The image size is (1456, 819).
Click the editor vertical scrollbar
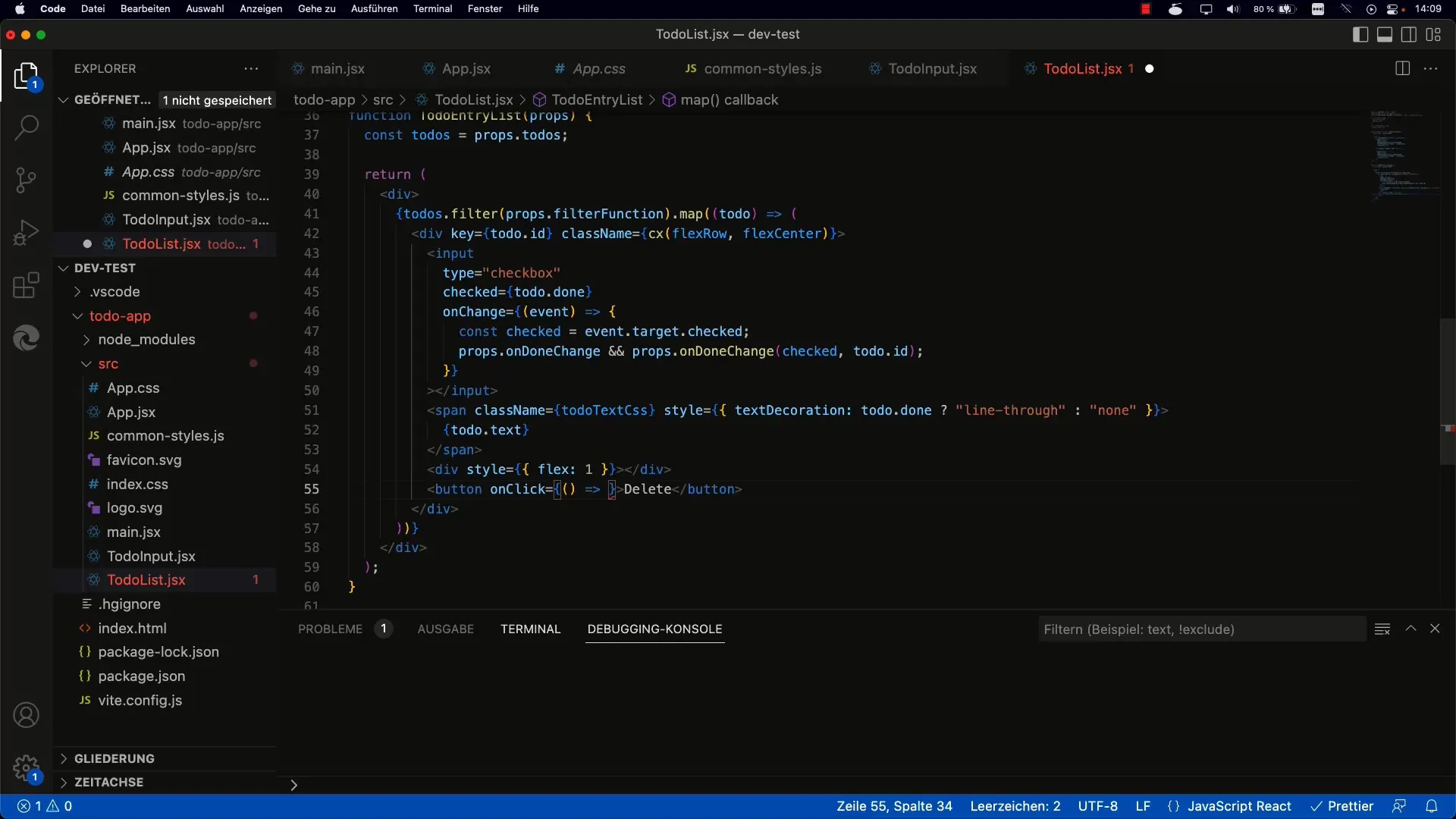click(1448, 391)
